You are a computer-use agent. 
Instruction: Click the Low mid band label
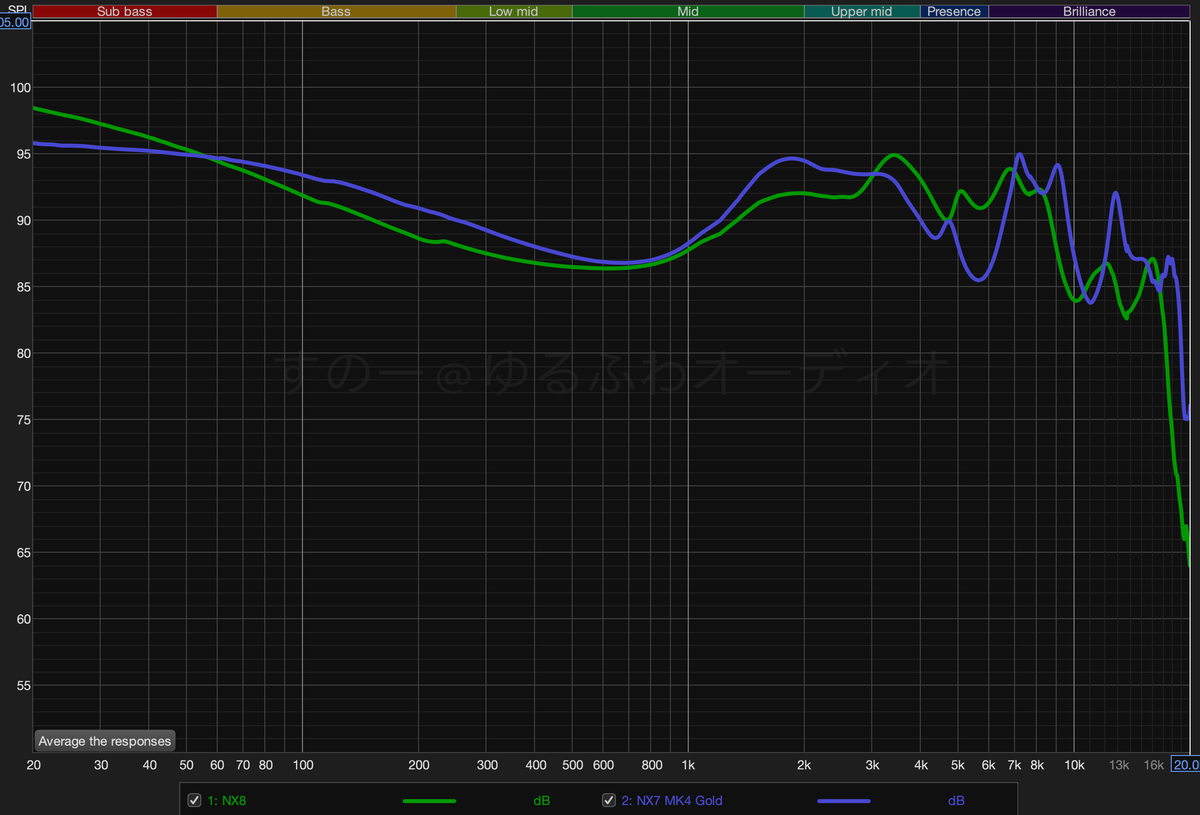click(x=514, y=12)
